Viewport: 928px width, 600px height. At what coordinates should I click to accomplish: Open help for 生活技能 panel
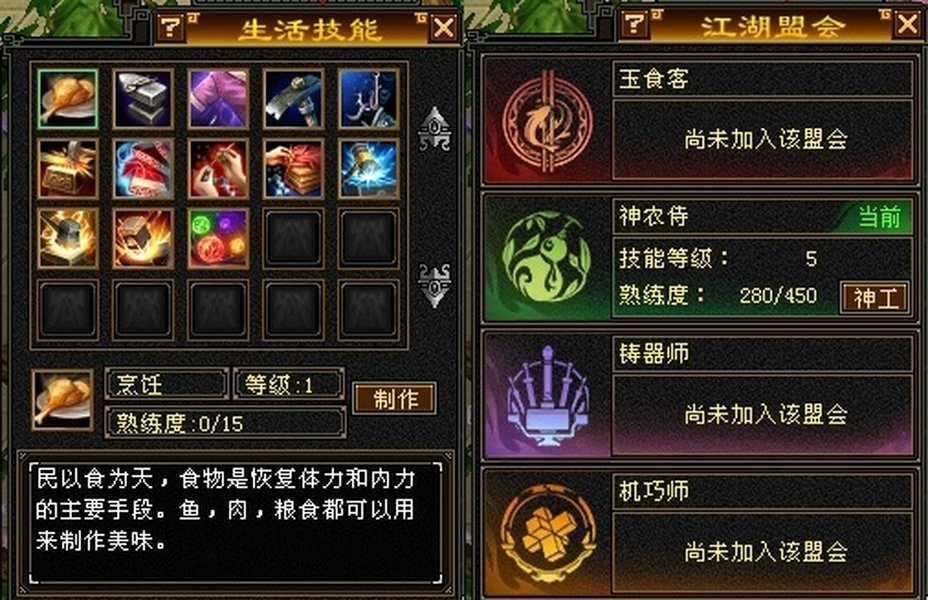[x=171, y=27]
